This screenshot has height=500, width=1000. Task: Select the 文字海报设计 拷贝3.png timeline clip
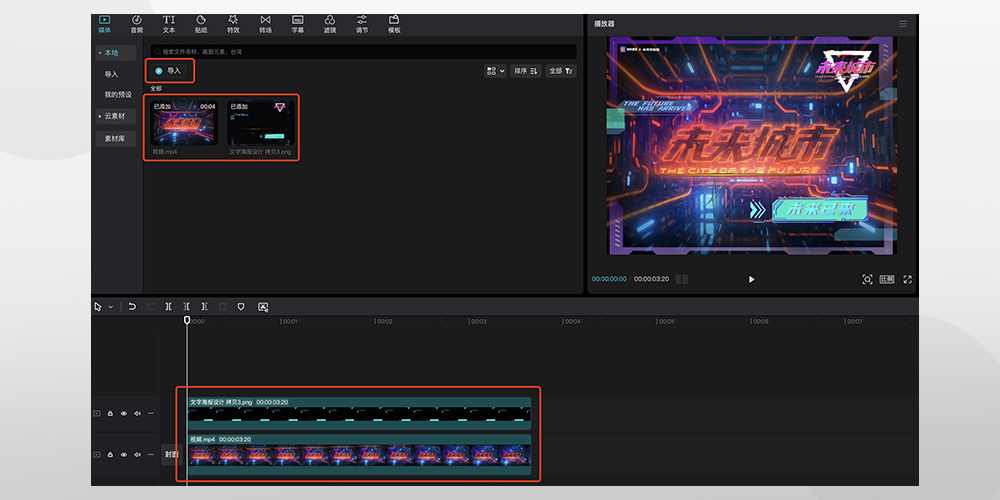click(360, 414)
